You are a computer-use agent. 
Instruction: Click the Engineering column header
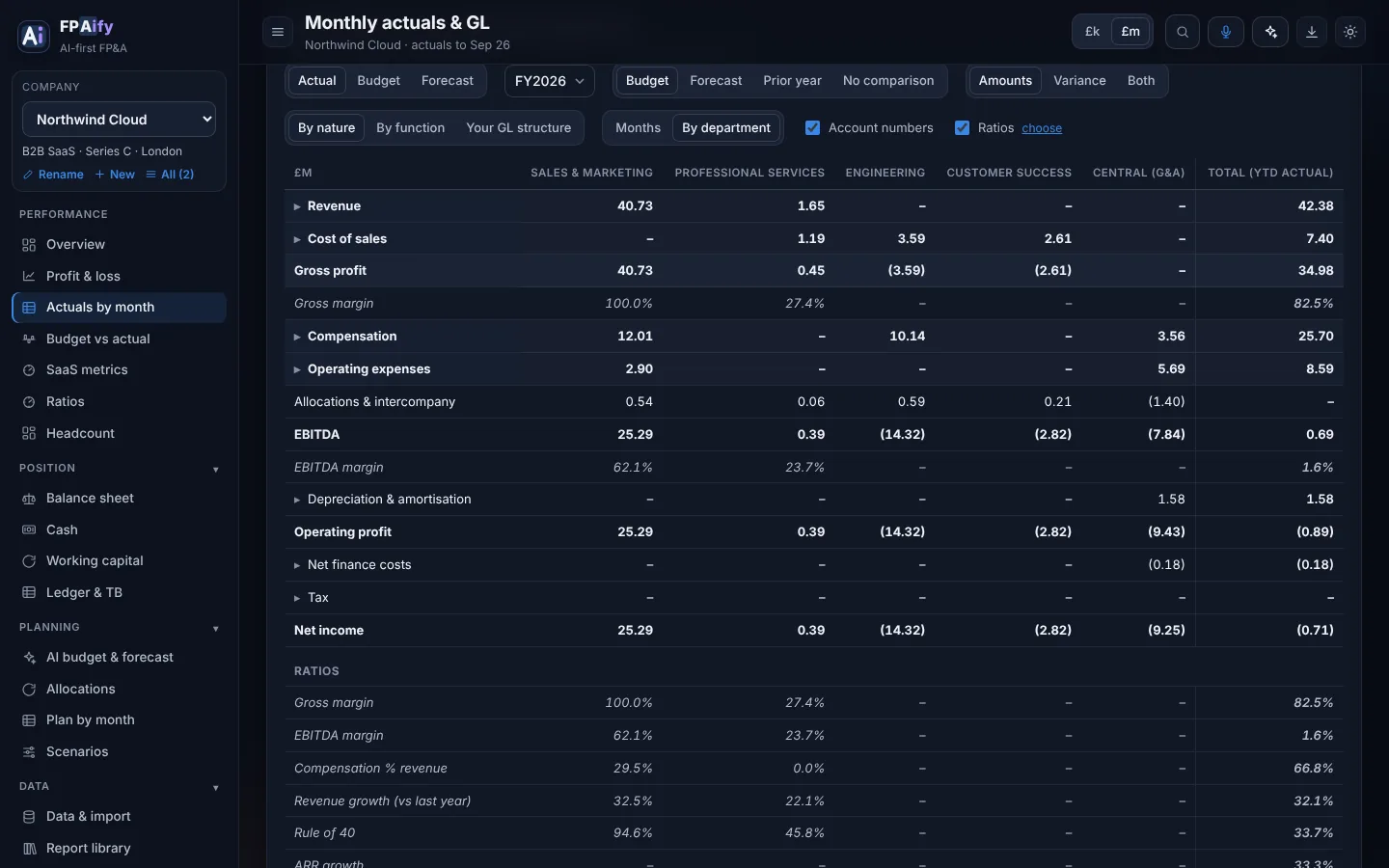pyautogui.click(x=885, y=173)
